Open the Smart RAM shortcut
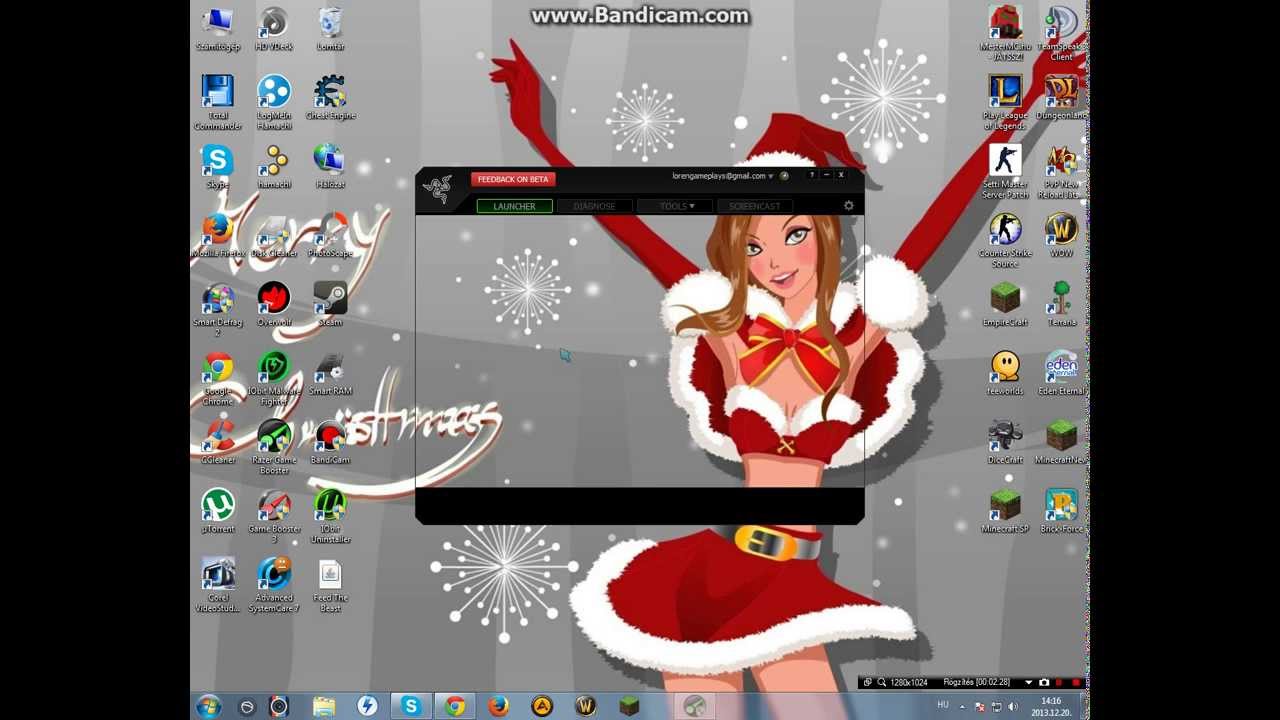This screenshot has height=720, width=1280. coord(330,374)
